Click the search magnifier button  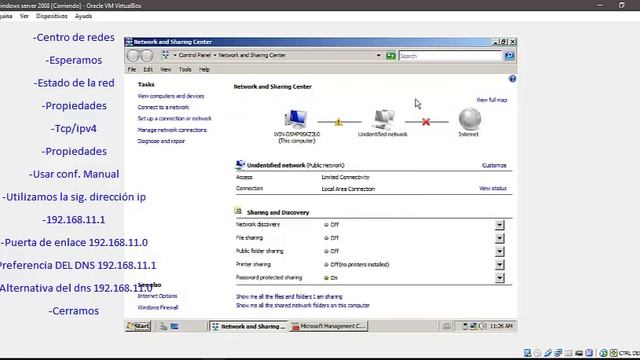(509, 56)
